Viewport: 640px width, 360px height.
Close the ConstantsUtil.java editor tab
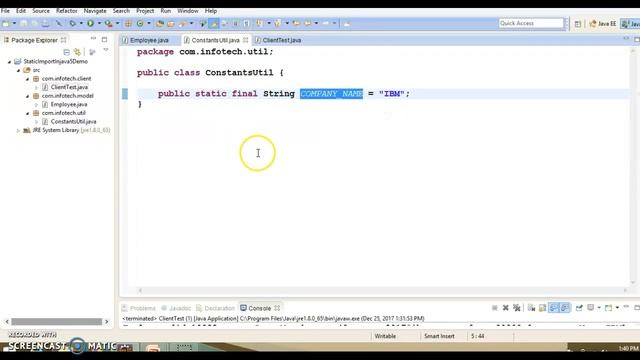pyautogui.click(x=245, y=40)
